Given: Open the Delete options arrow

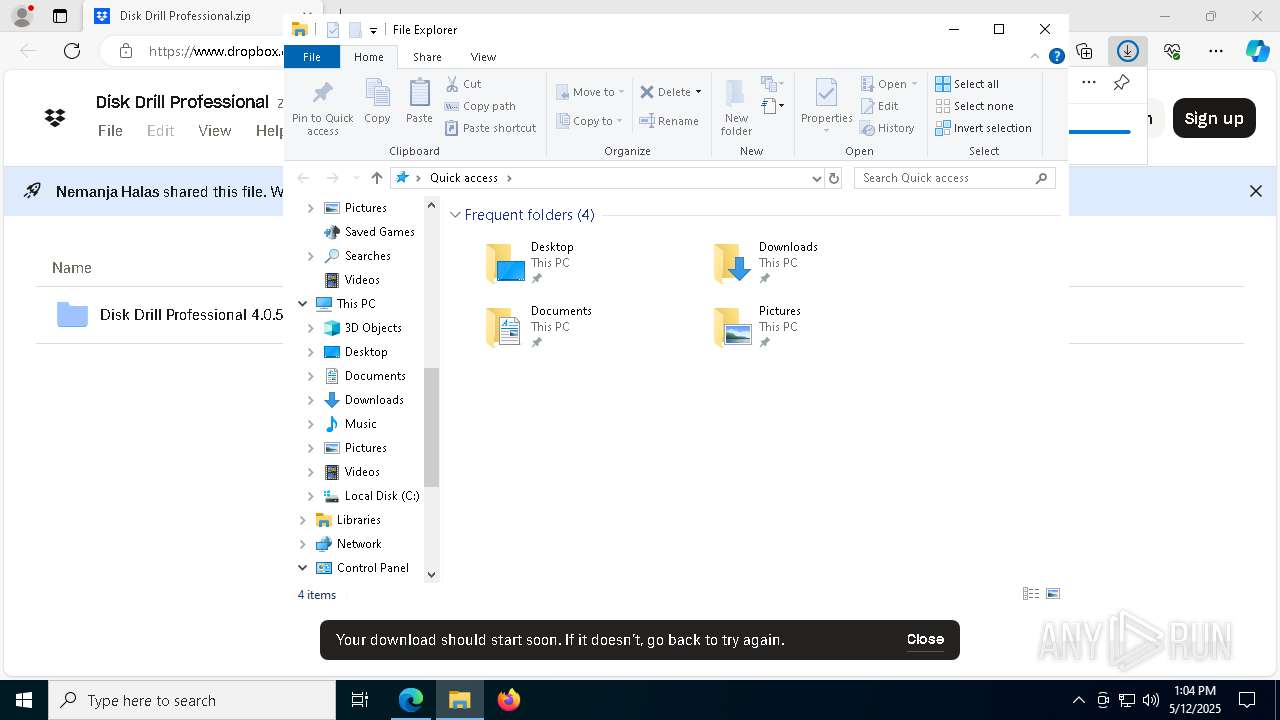Looking at the screenshot, I should 698,92.
